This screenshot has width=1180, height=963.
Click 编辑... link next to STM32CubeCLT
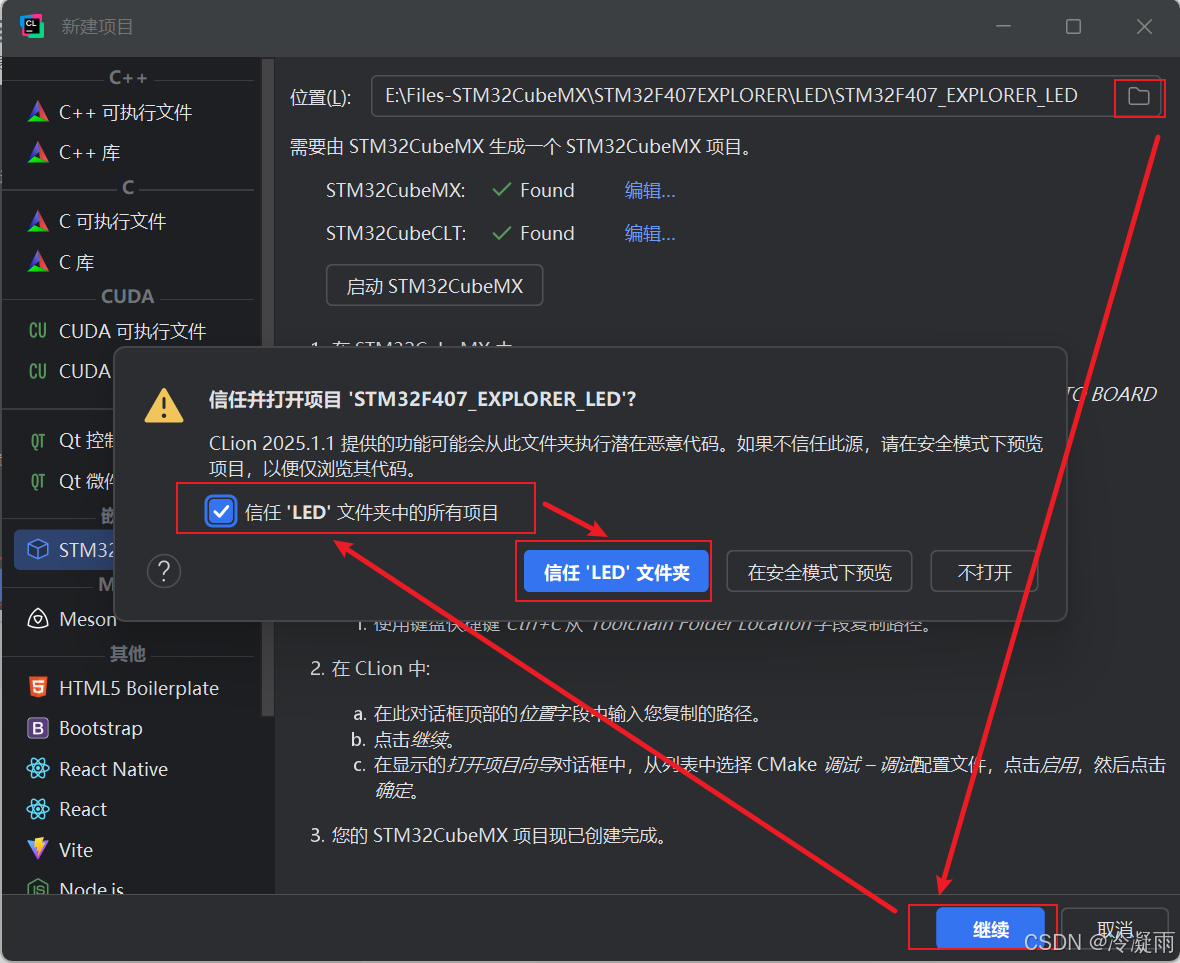650,233
